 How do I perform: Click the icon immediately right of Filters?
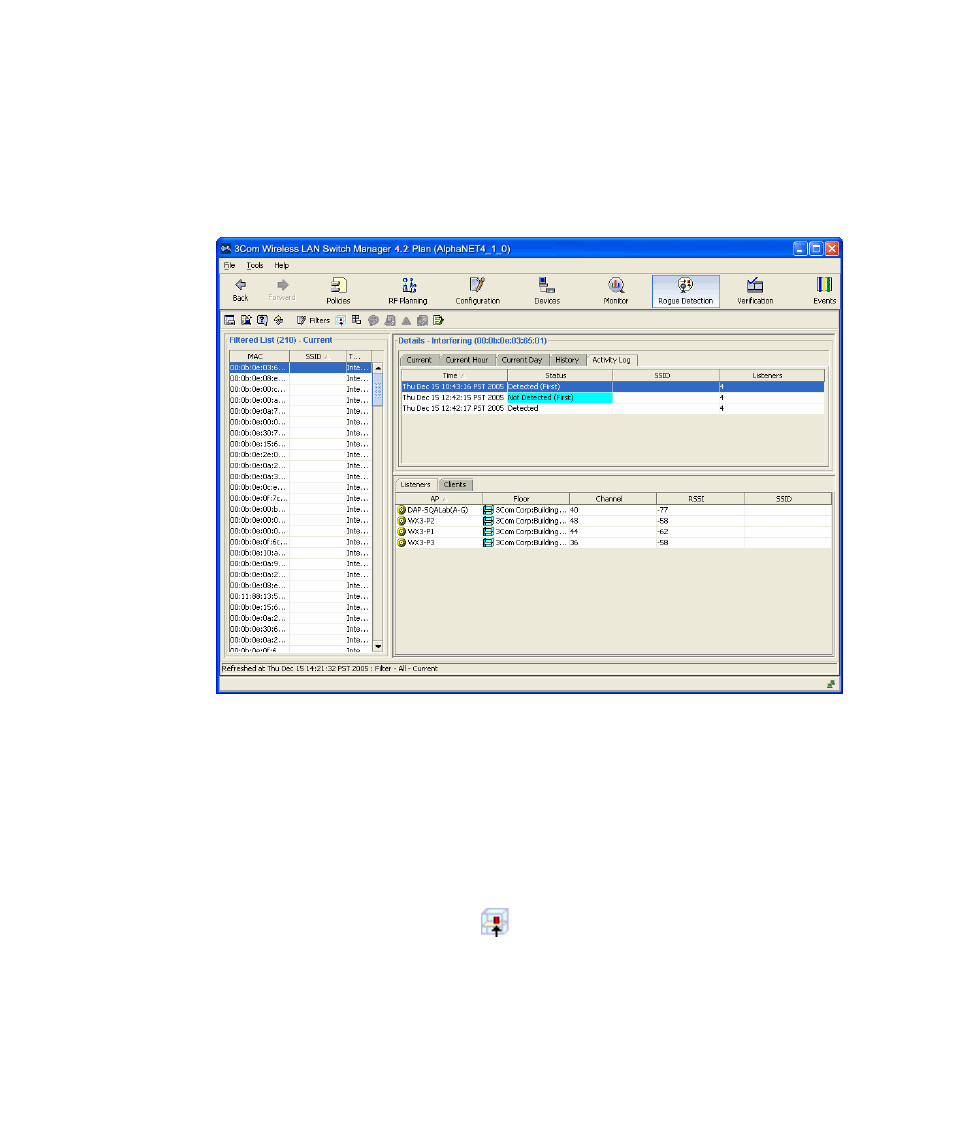coord(340,321)
